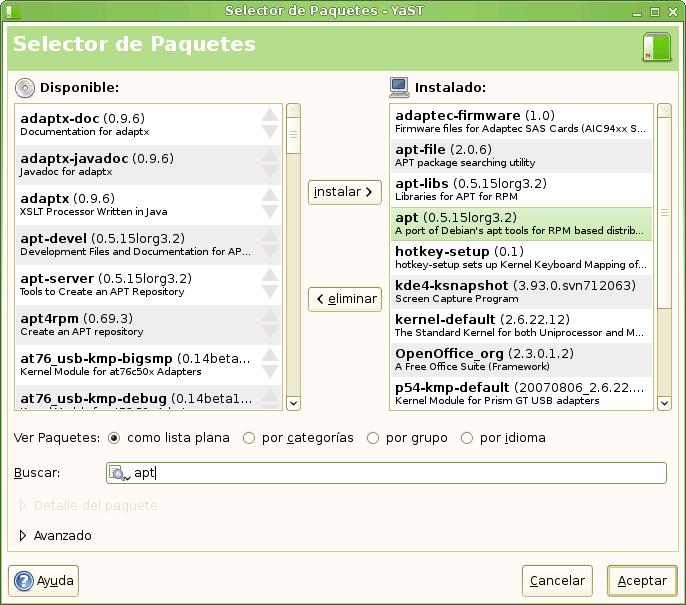The width and height of the screenshot is (686, 605).
Task: Click up arrow on adaptx-javadoc row
Action: tap(270, 155)
